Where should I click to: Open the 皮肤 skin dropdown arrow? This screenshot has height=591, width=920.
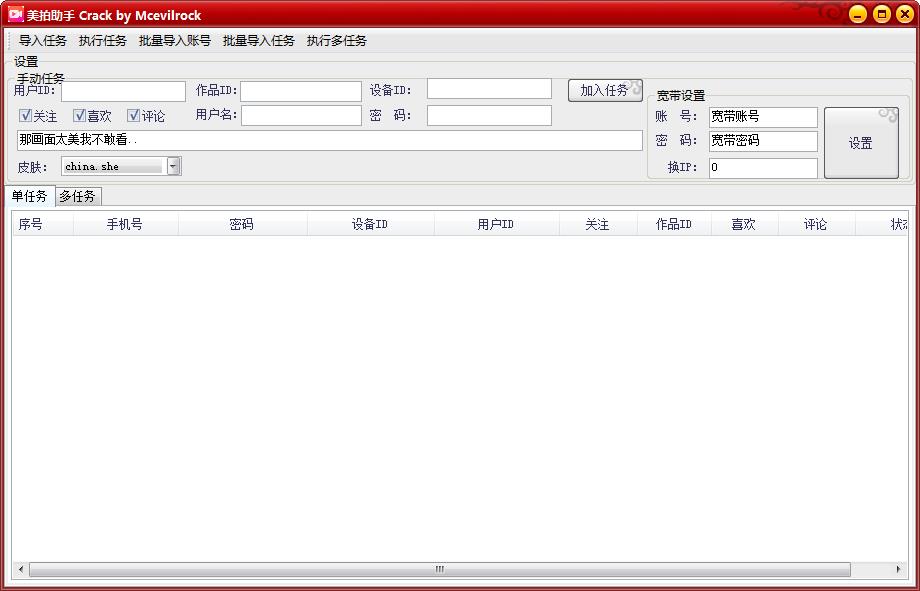tap(173, 166)
